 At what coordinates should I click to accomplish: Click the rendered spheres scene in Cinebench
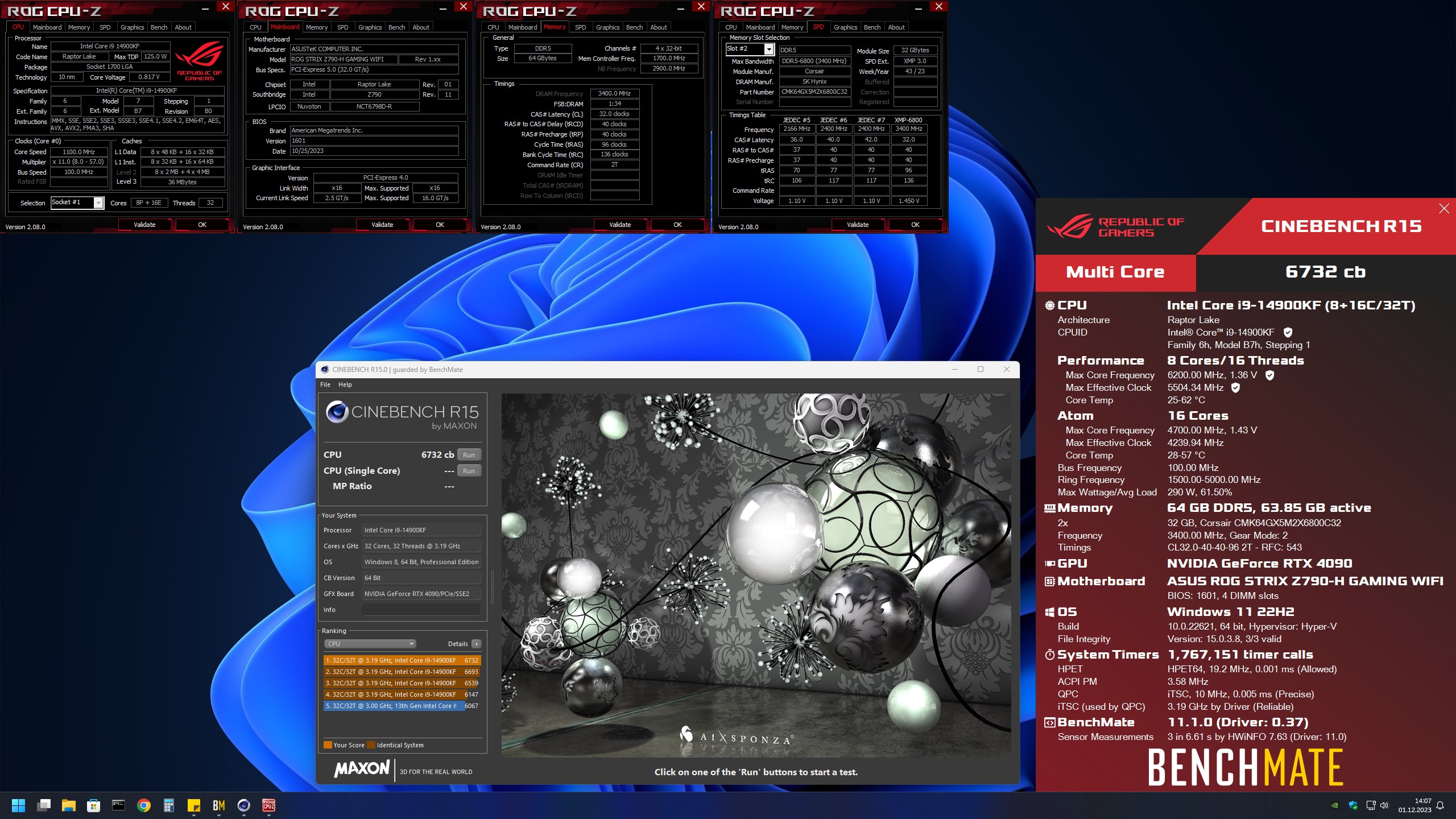[x=756, y=575]
